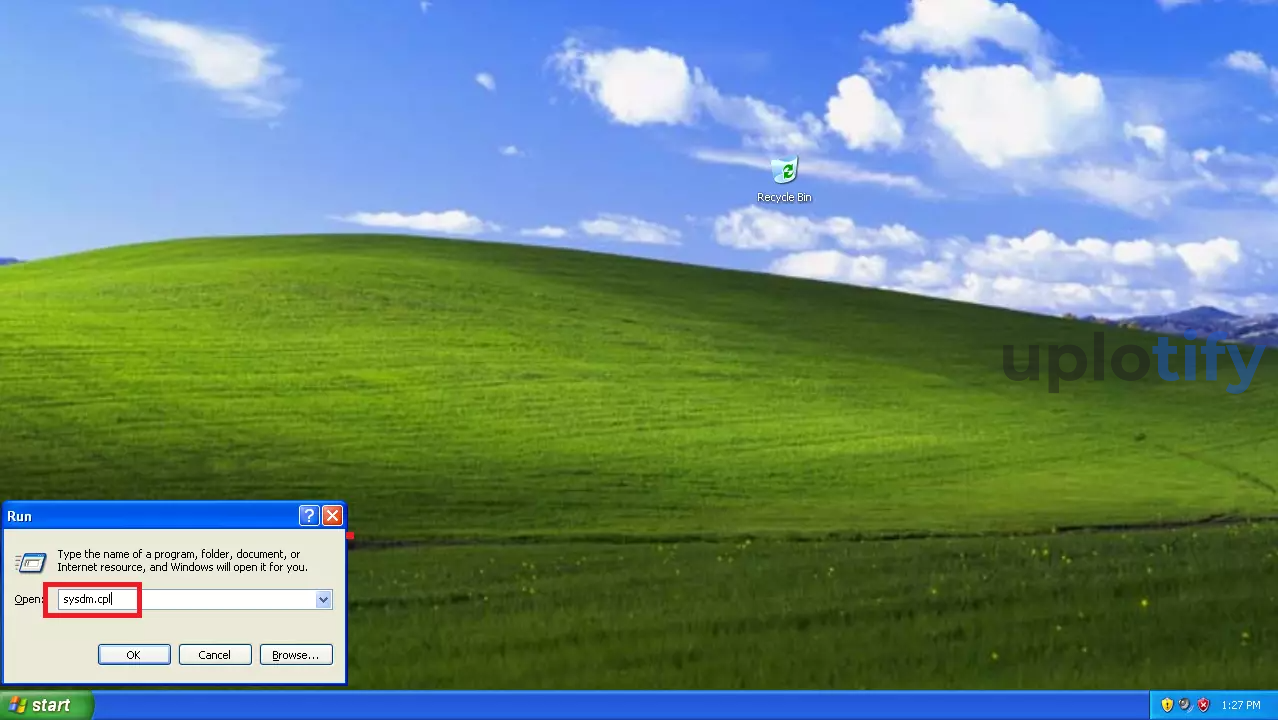The width and height of the screenshot is (1278, 720).
Task: Click OK in the Run dialog
Action: (133, 655)
